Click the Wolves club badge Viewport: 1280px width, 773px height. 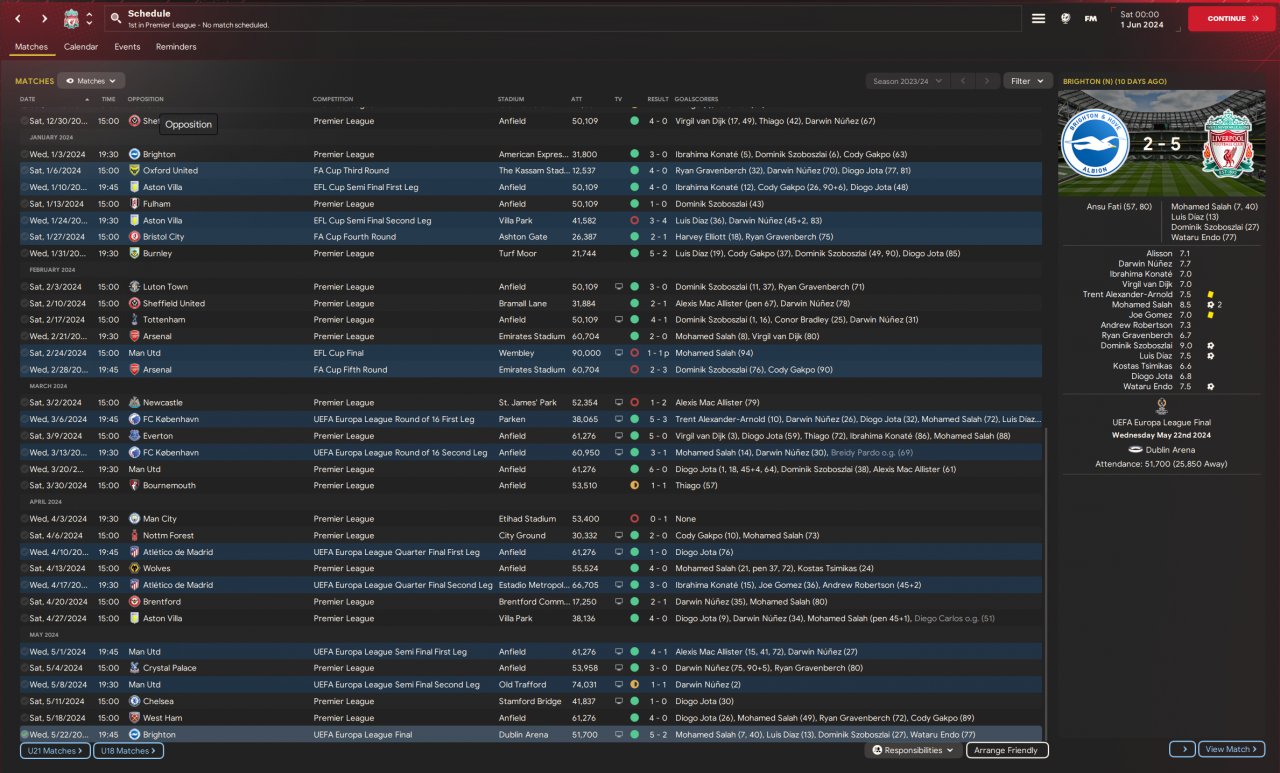tap(134, 569)
